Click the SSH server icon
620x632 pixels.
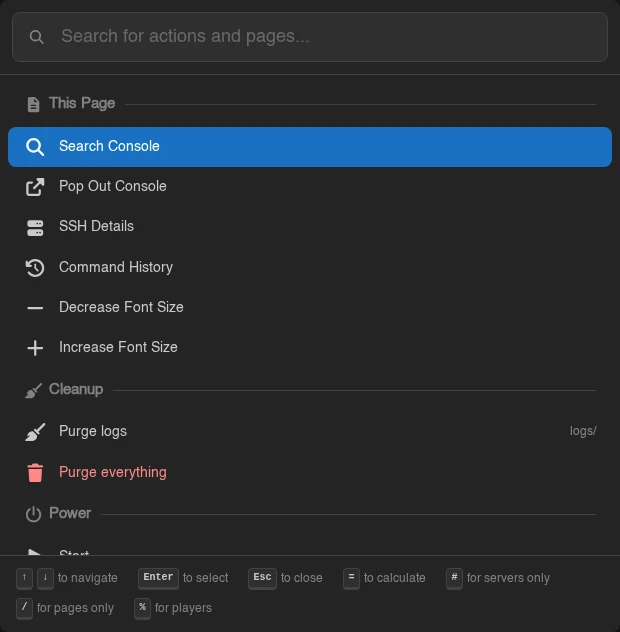[x=35, y=228]
